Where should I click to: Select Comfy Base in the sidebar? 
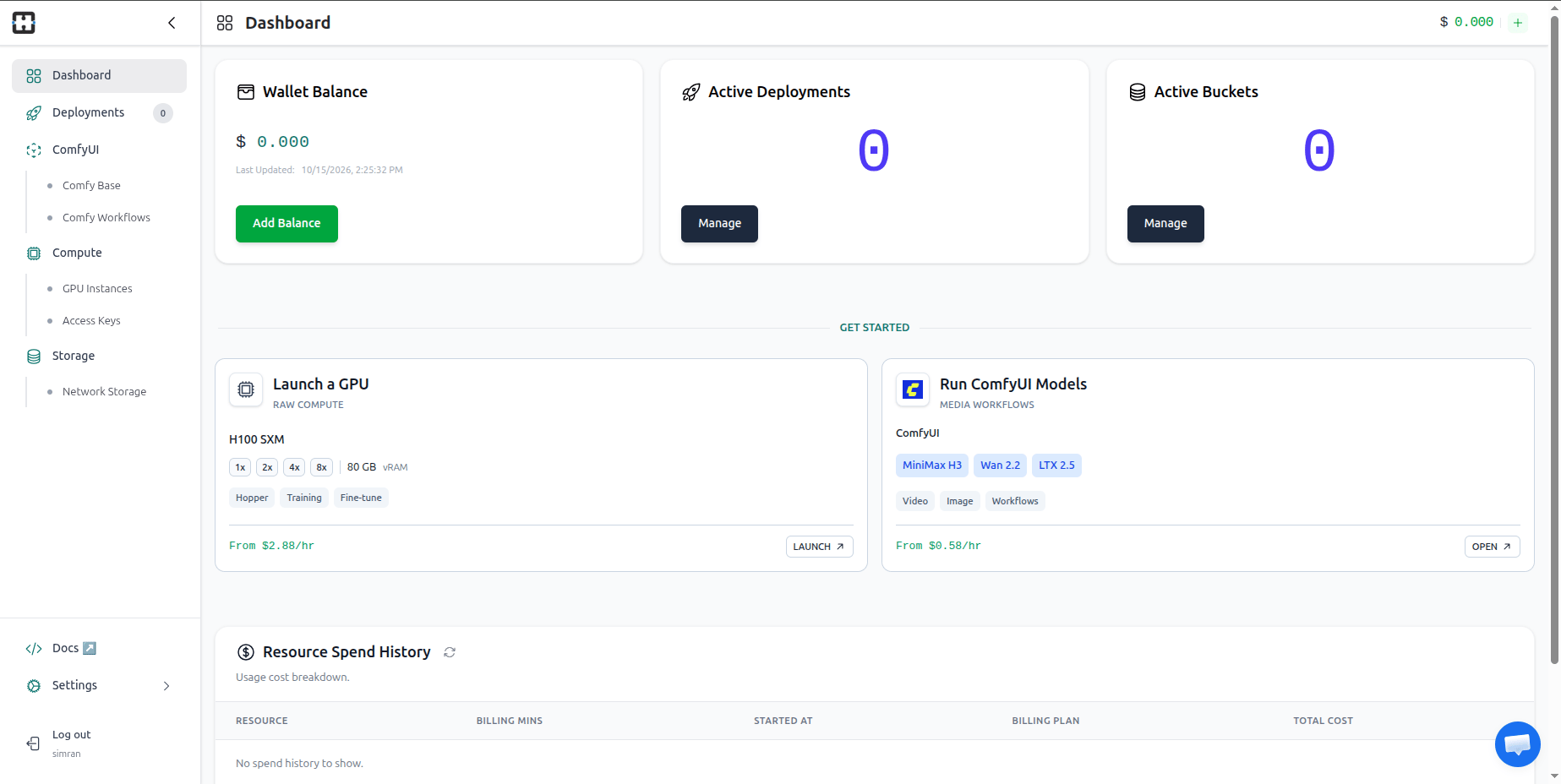[91, 186]
